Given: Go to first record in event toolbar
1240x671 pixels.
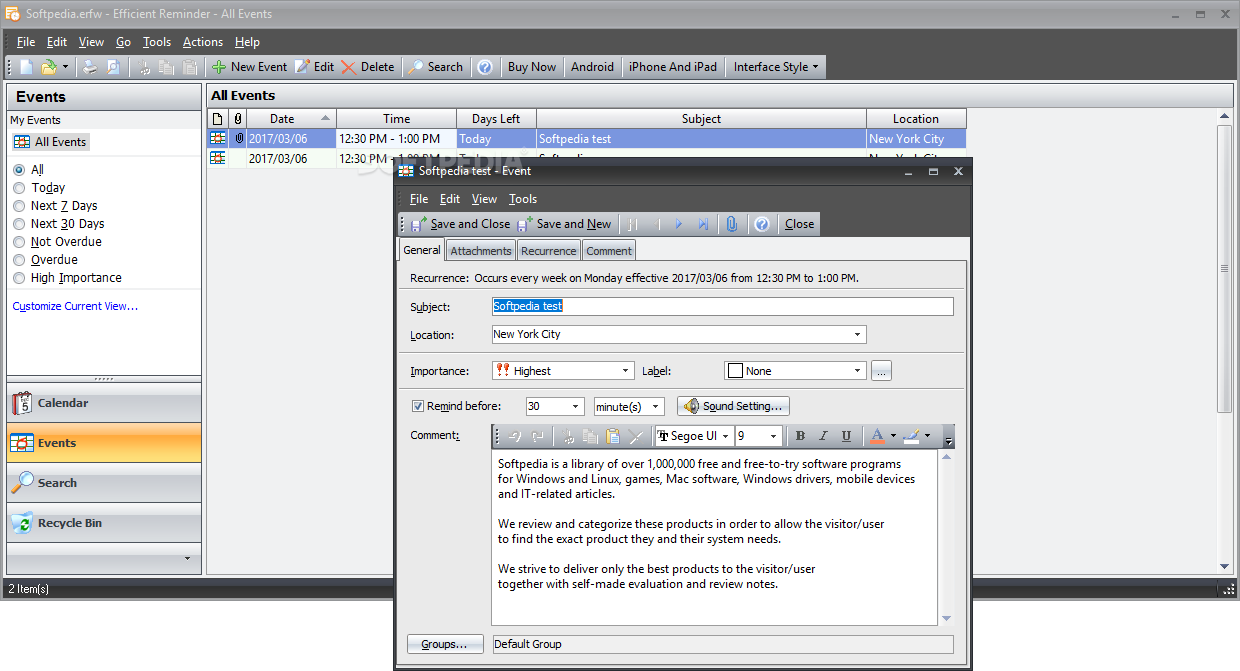Looking at the screenshot, I should pyautogui.click(x=633, y=224).
